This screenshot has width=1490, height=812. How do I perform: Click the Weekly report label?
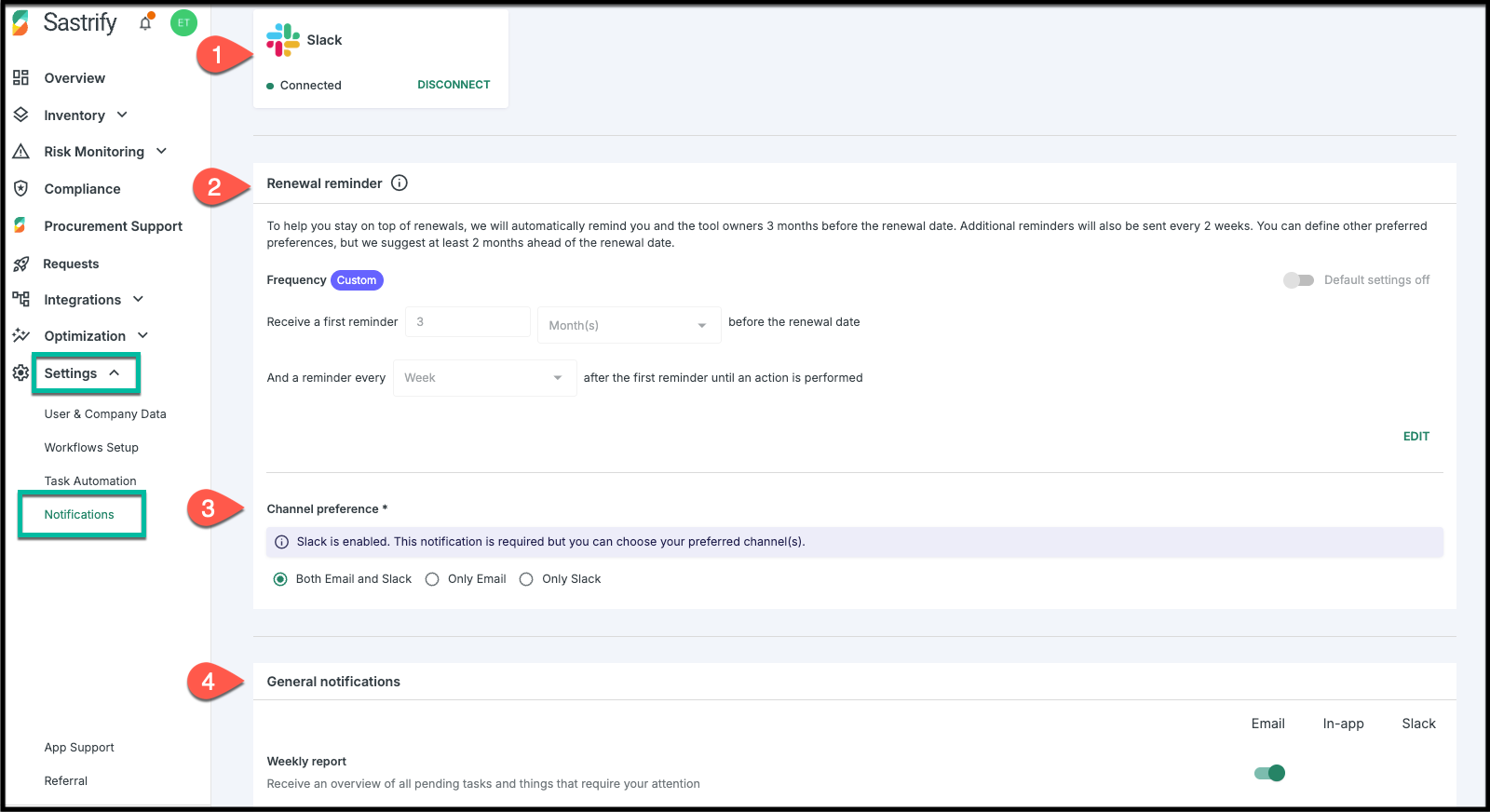306,762
